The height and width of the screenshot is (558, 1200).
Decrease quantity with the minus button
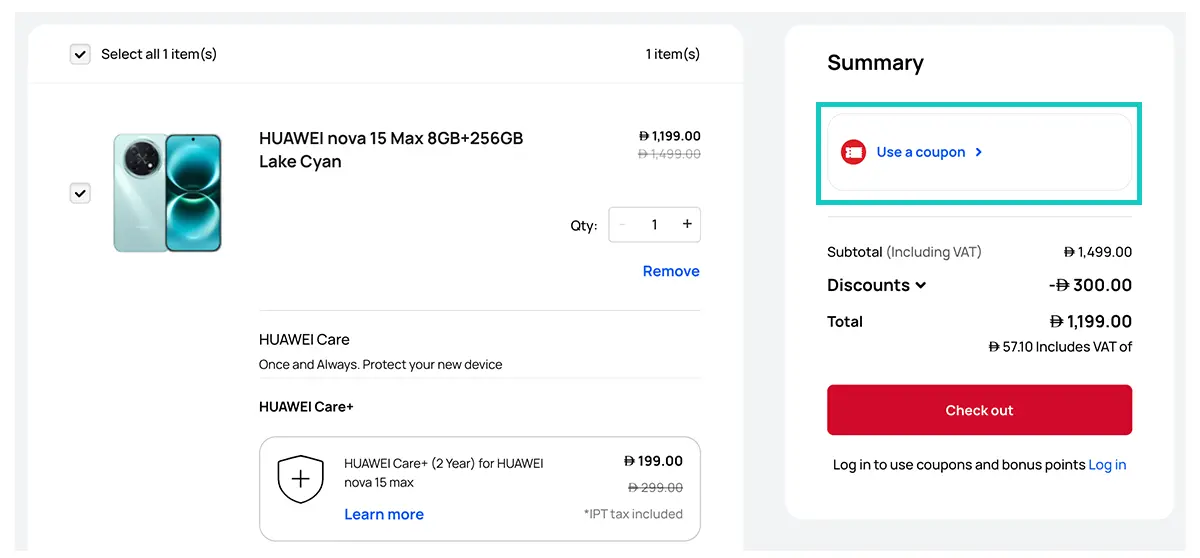click(623, 225)
